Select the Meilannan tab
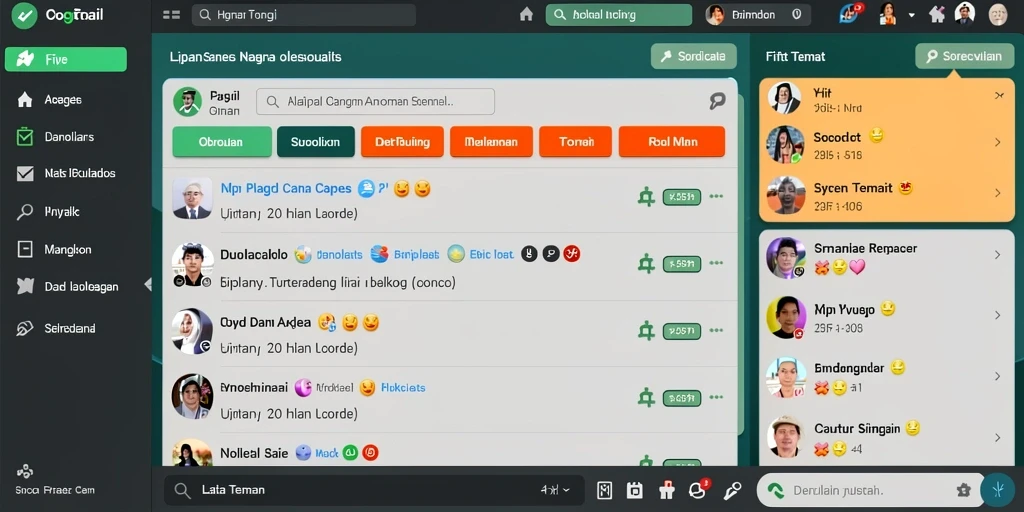Image resolution: width=1024 pixels, height=512 pixels. (491, 142)
